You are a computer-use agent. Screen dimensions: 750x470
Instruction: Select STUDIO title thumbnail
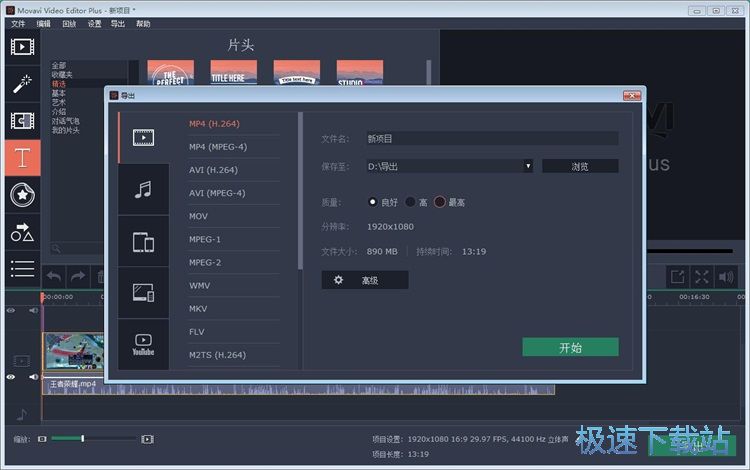click(360, 72)
